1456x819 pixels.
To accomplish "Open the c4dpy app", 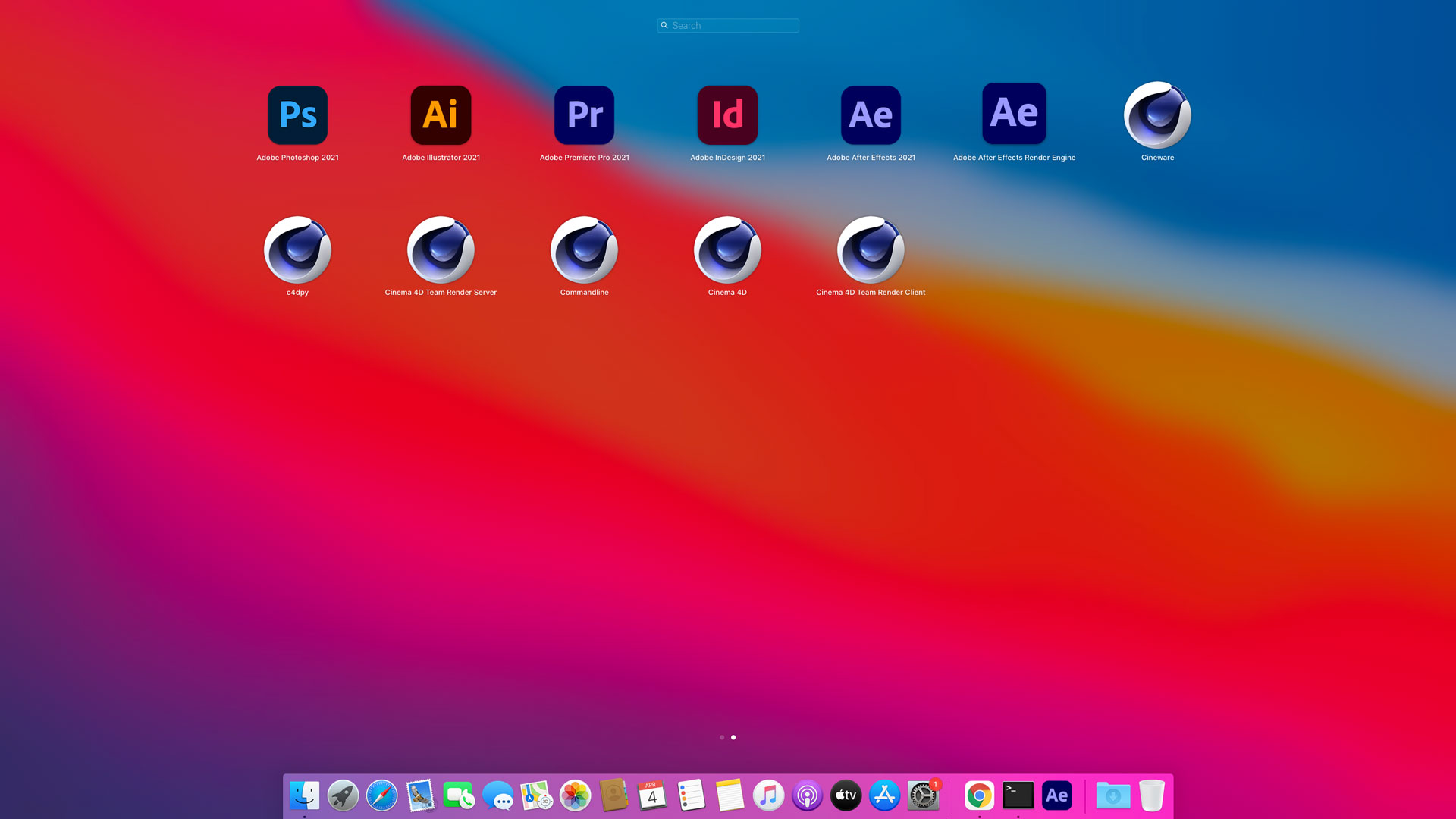I will click(297, 250).
